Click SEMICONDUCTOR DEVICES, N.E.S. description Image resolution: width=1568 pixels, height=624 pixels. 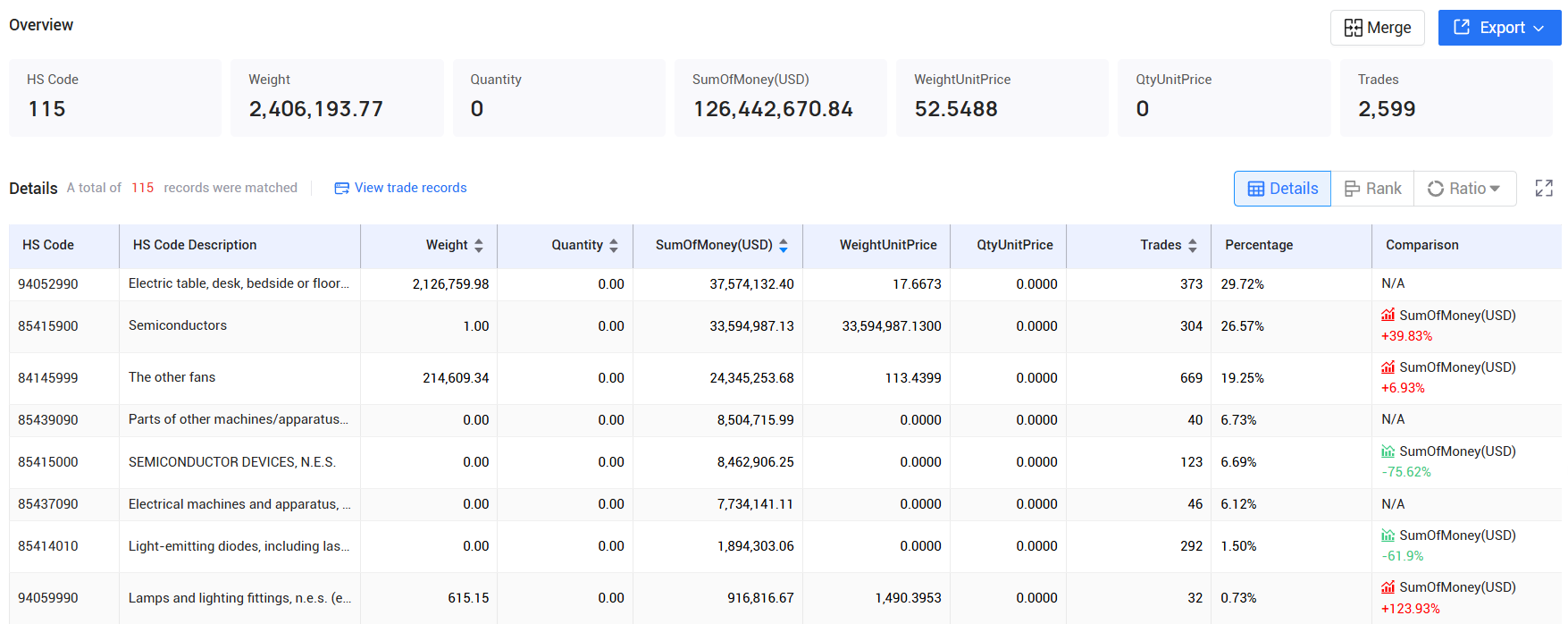click(232, 462)
